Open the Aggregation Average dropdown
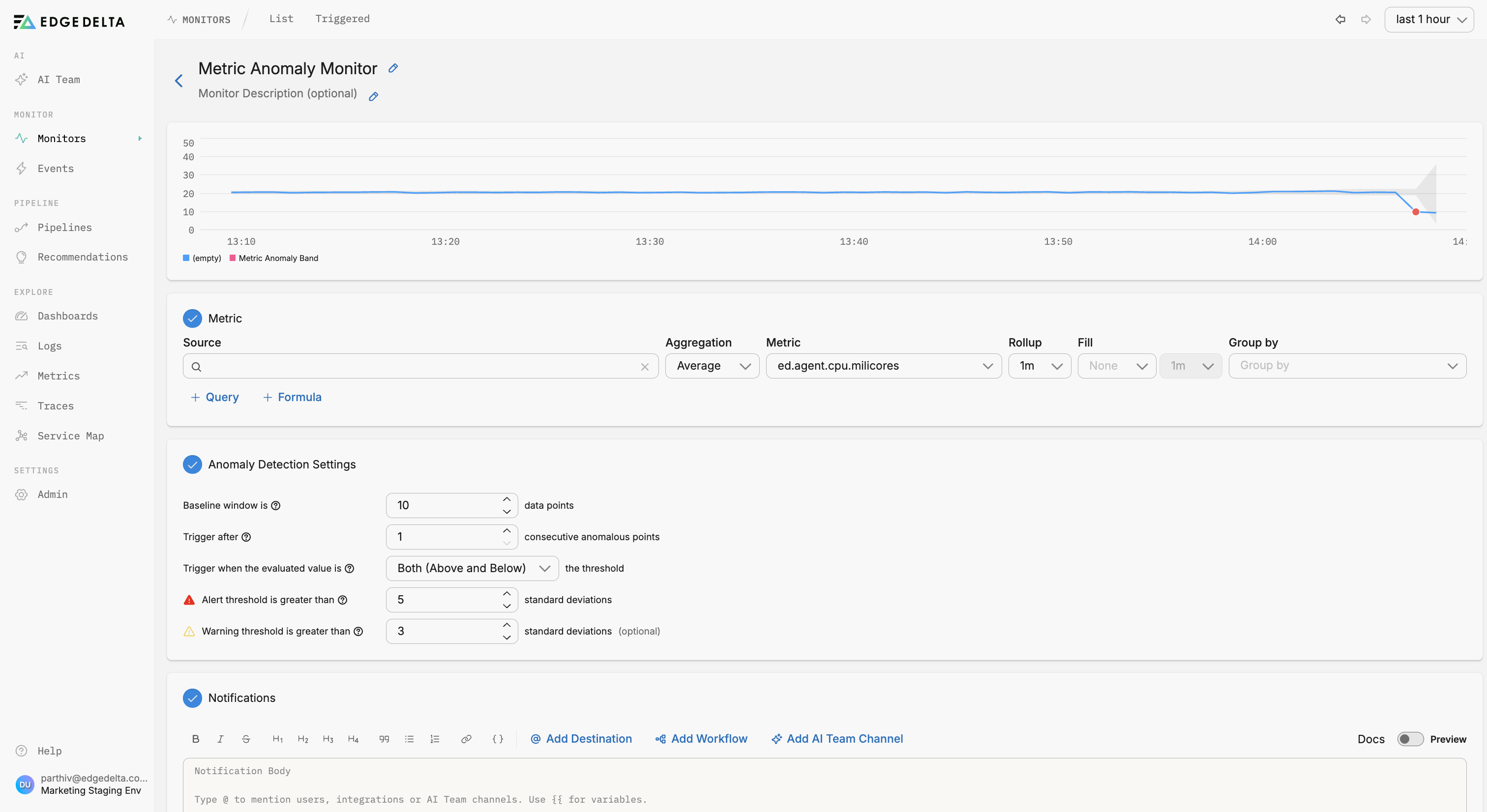This screenshot has width=1487, height=812. point(713,366)
